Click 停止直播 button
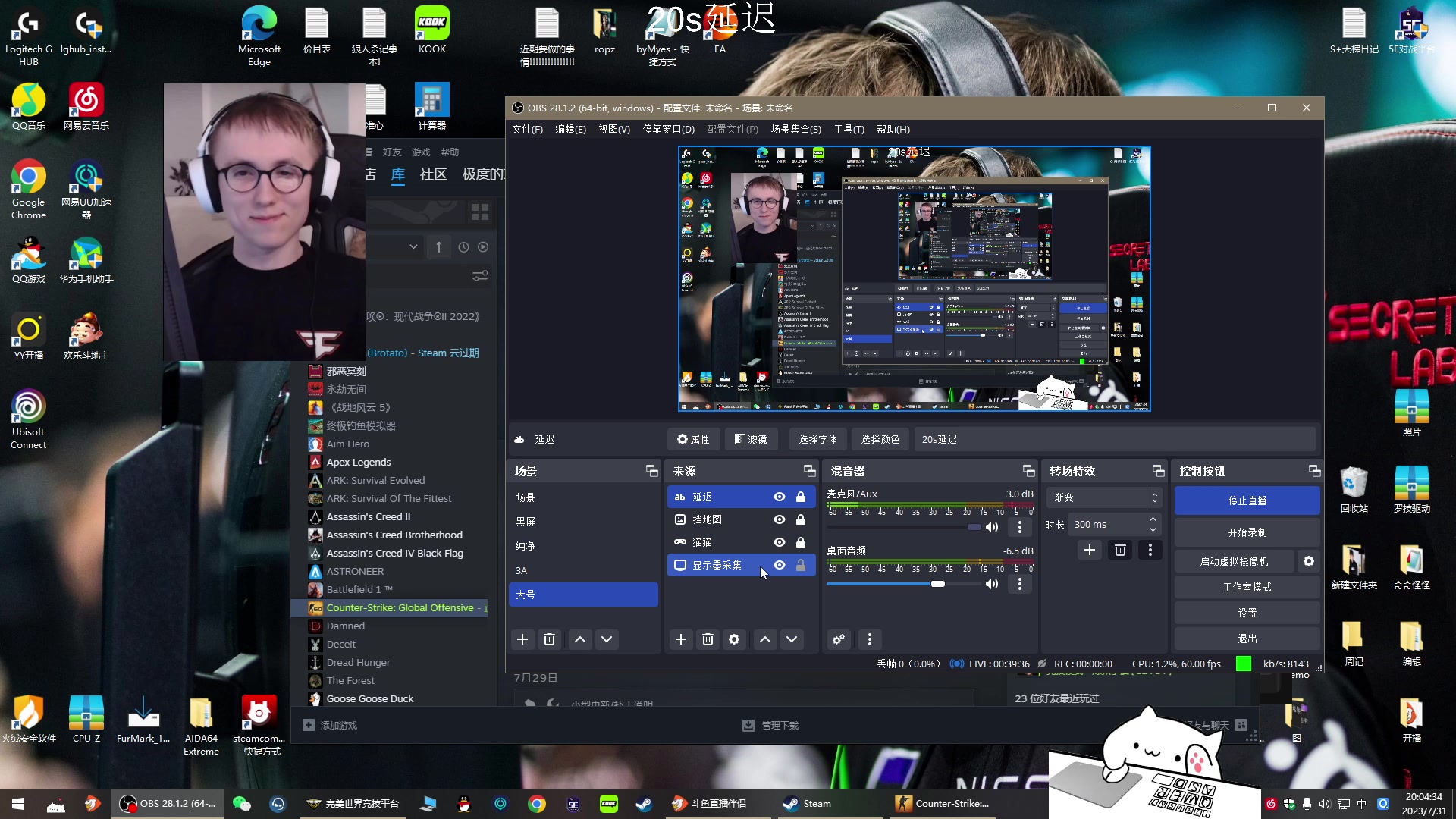 (1247, 500)
